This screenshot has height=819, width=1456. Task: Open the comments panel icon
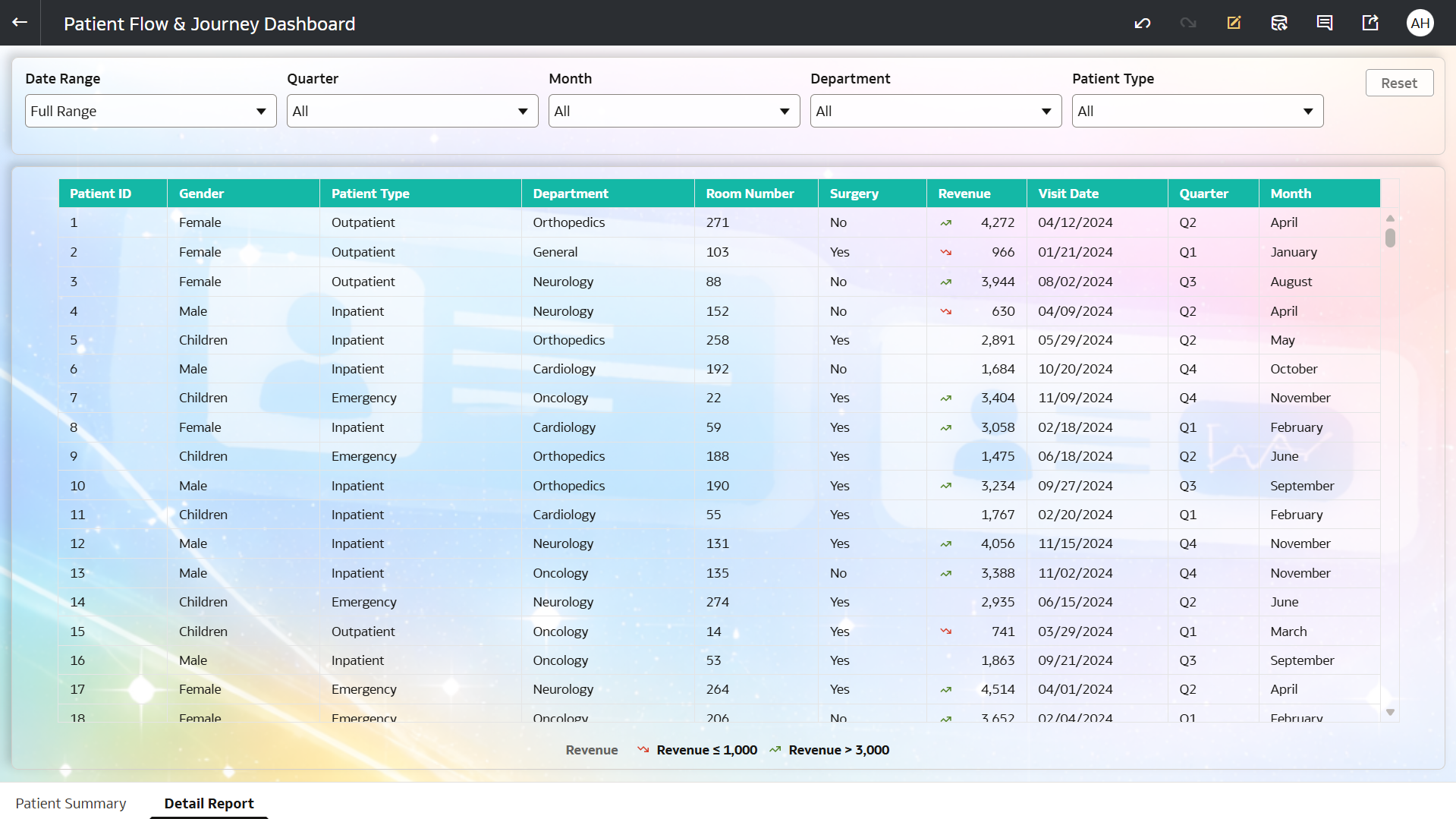1324,23
